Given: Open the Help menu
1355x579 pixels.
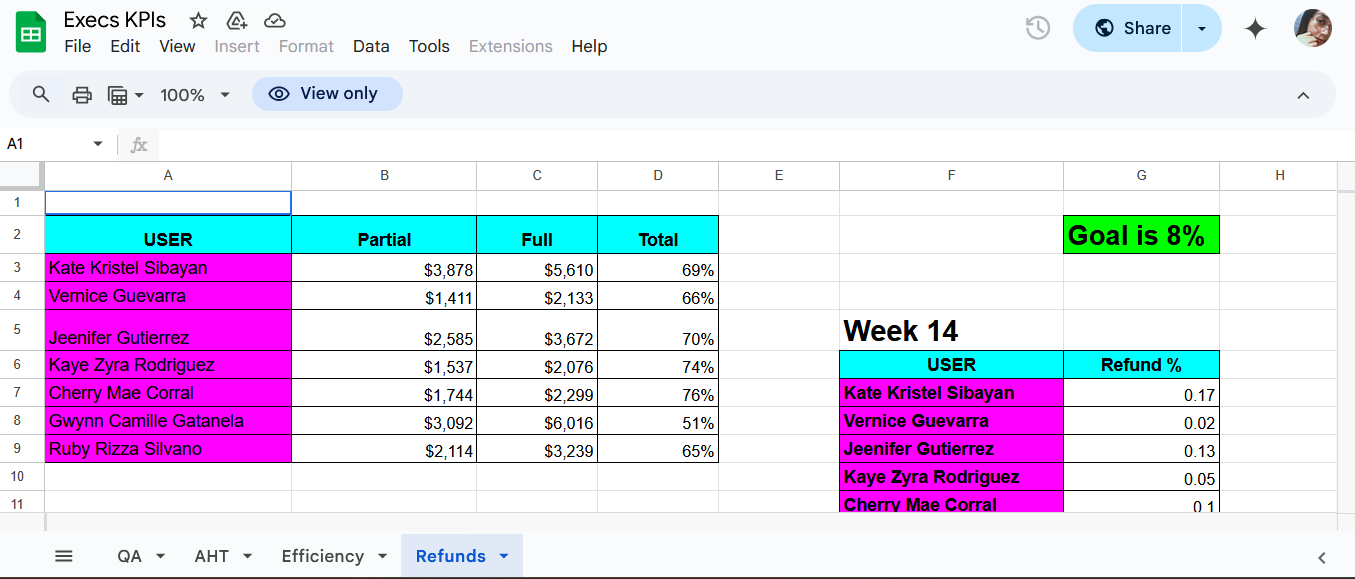Looking at the screenshot, I should click(589, 46).
